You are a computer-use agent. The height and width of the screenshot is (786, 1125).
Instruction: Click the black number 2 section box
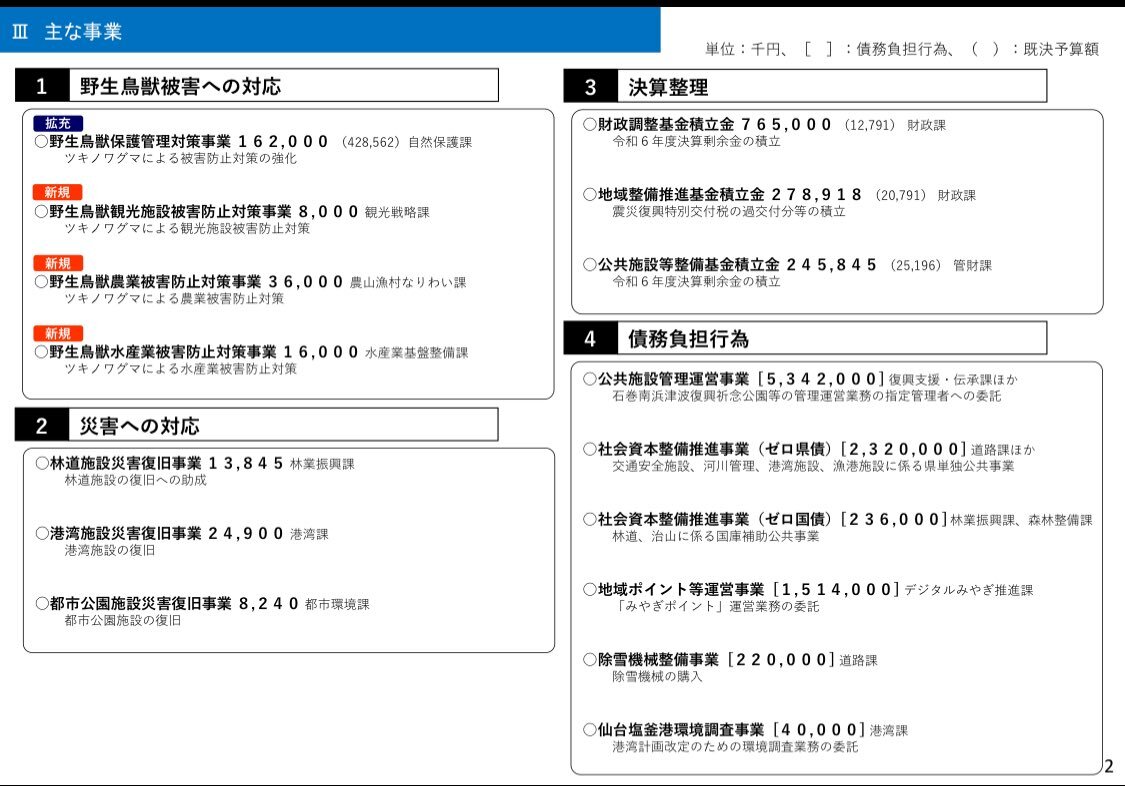[42, 426]
